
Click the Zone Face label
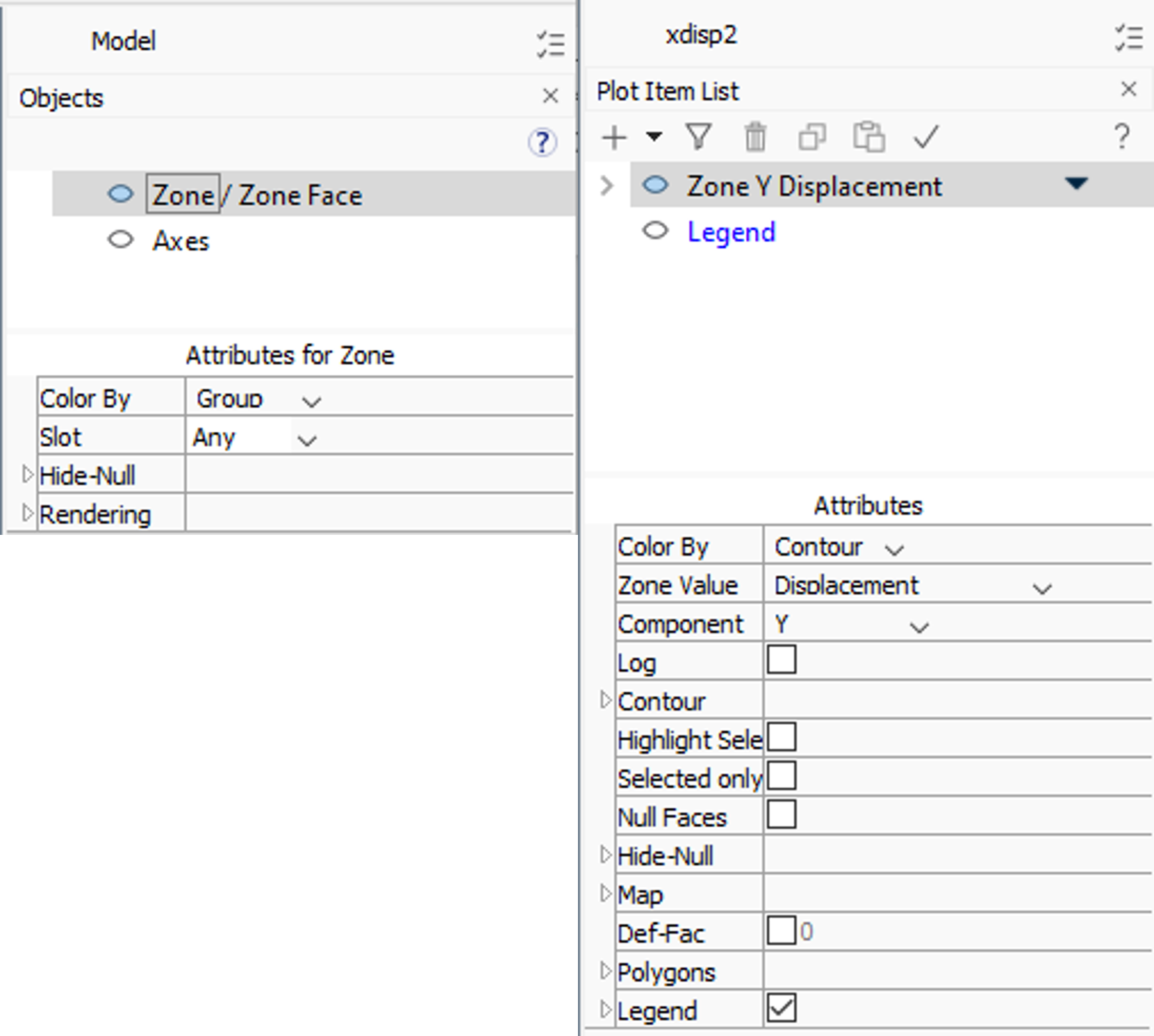[x=301, y=195]
